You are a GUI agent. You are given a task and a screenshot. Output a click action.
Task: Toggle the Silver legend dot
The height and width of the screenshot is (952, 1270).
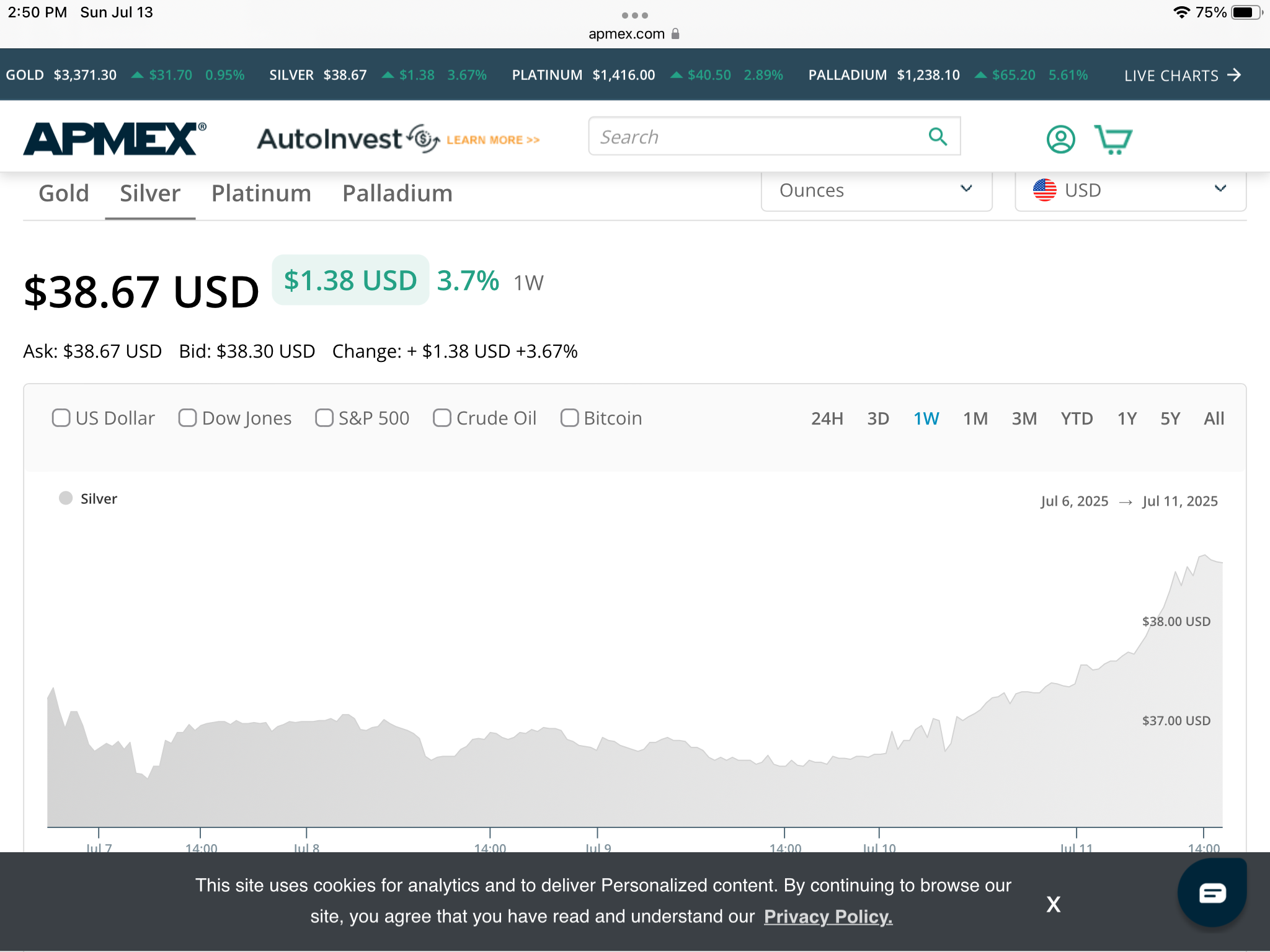[66, 498]
